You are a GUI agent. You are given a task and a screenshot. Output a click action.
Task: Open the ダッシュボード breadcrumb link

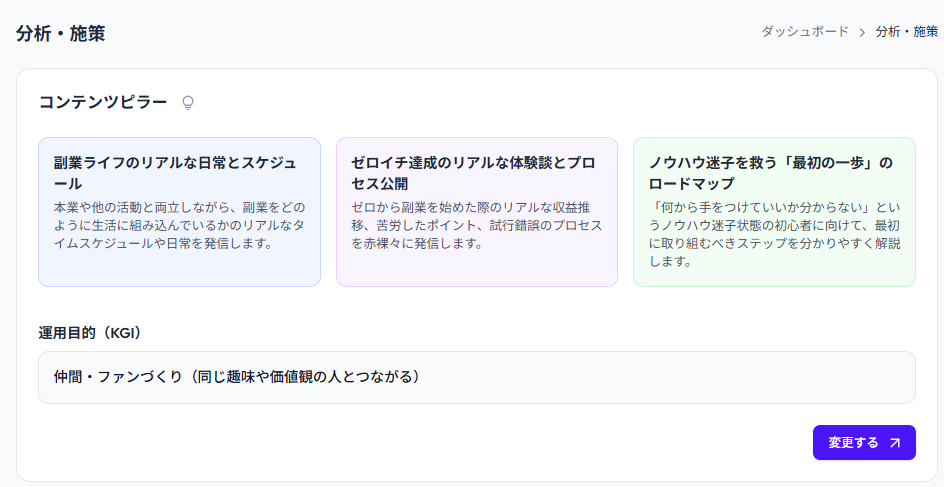point(804,32)
